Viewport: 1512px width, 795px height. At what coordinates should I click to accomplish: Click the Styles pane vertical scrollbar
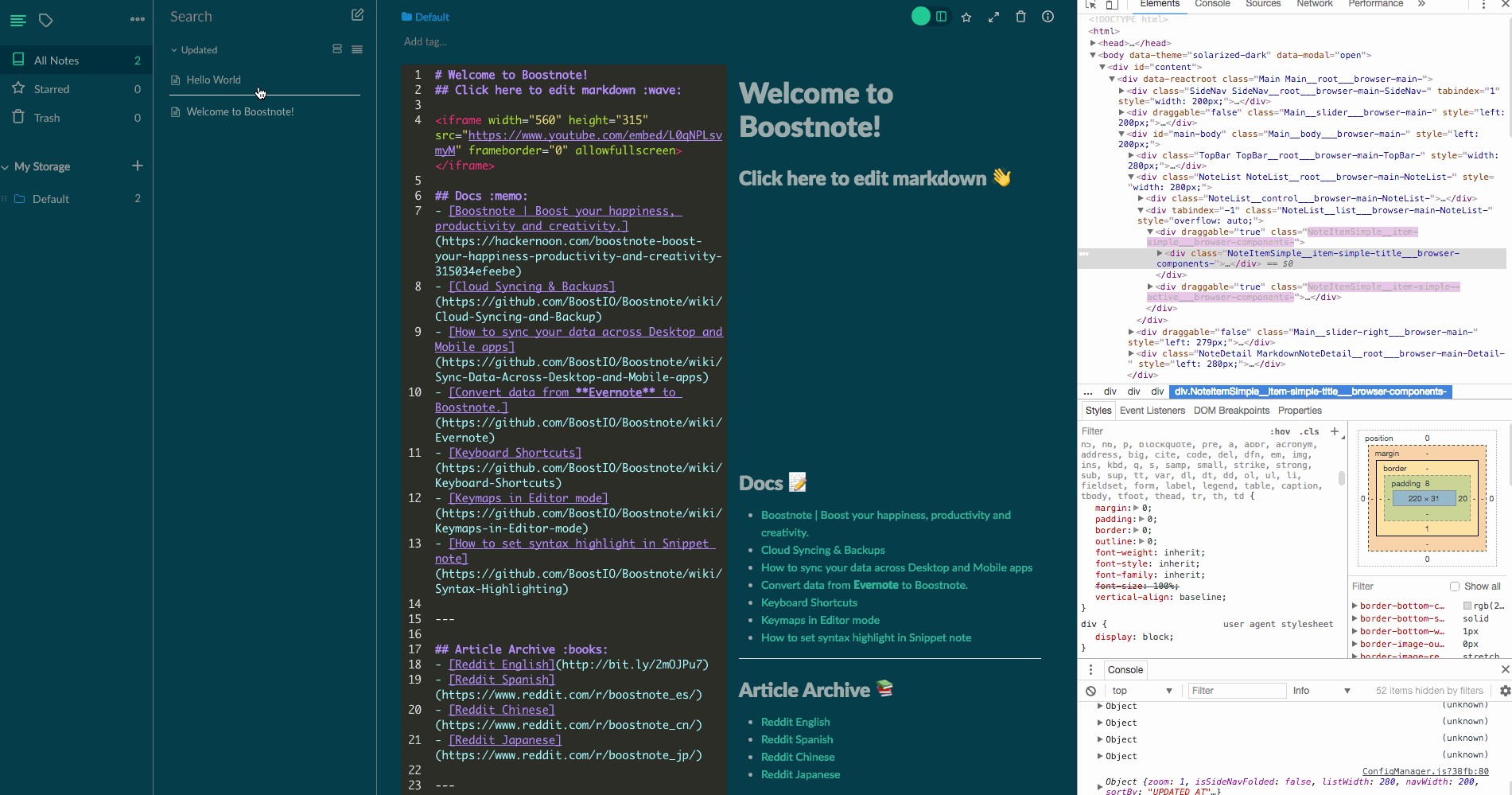pyautogui.click(x=1342, y=478)
